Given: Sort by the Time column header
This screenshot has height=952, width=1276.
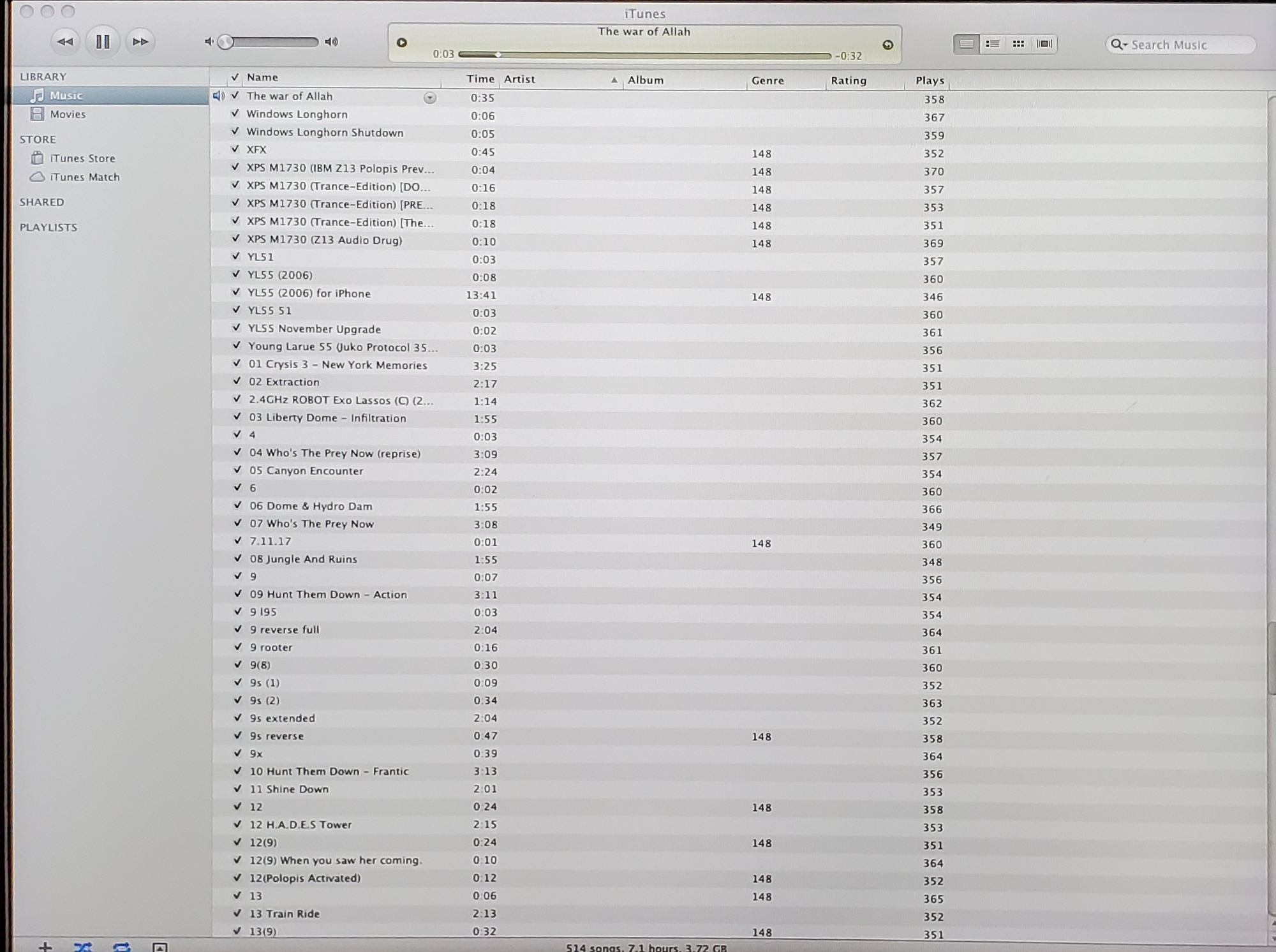Looking at the screenshot, I should click(480, 79).
